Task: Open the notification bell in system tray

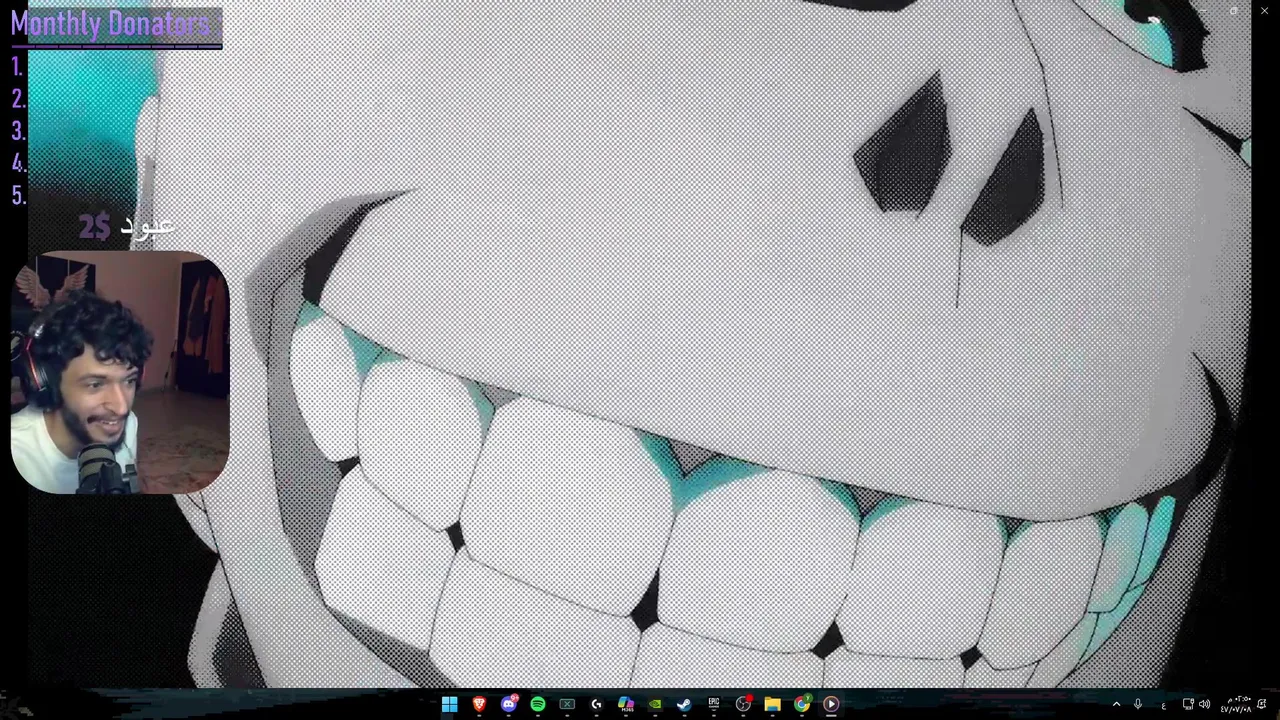Action: tap(1262, 704)
